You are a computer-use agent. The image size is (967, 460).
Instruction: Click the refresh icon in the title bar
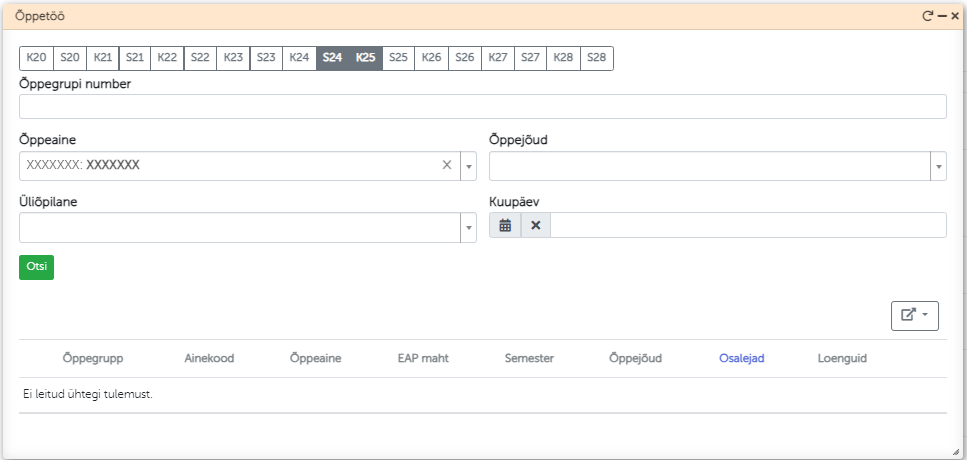[927, 16]
